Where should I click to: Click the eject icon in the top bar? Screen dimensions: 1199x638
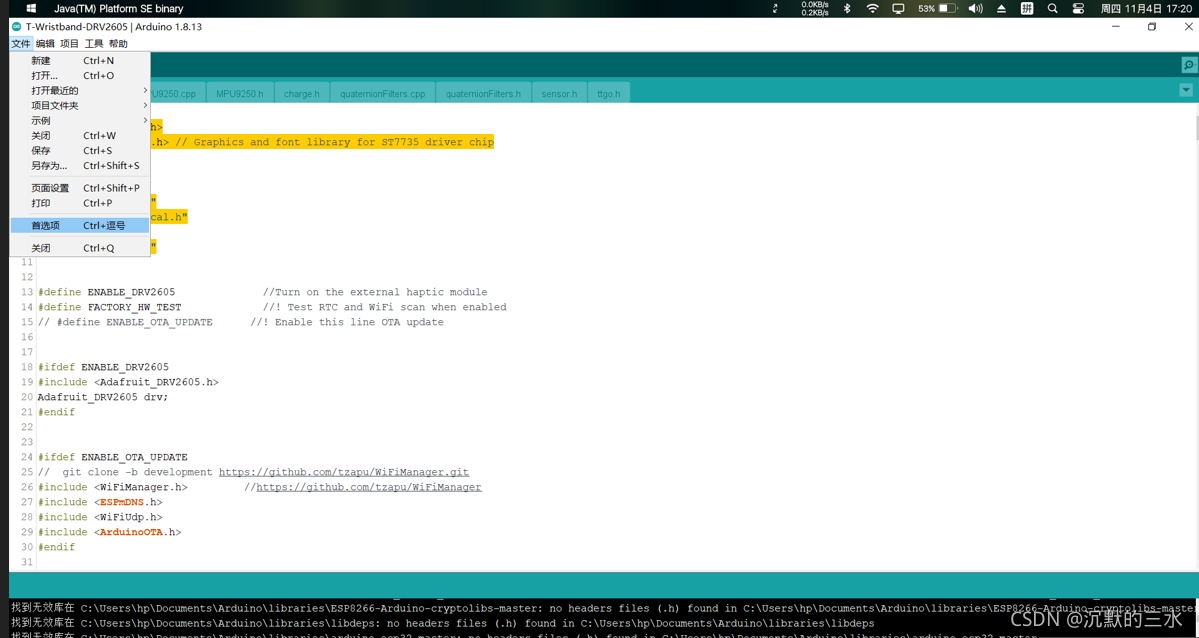[1001, 8]
